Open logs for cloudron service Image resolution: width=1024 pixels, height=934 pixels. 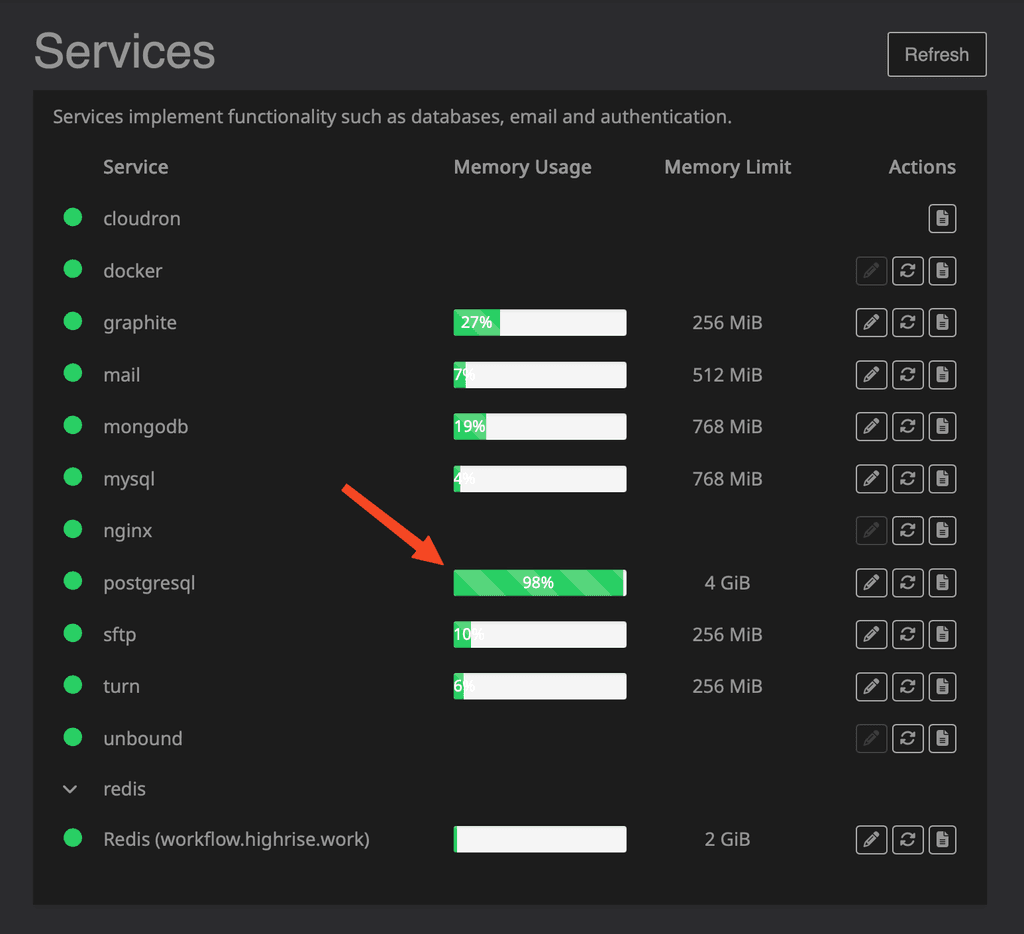[942, 218]
